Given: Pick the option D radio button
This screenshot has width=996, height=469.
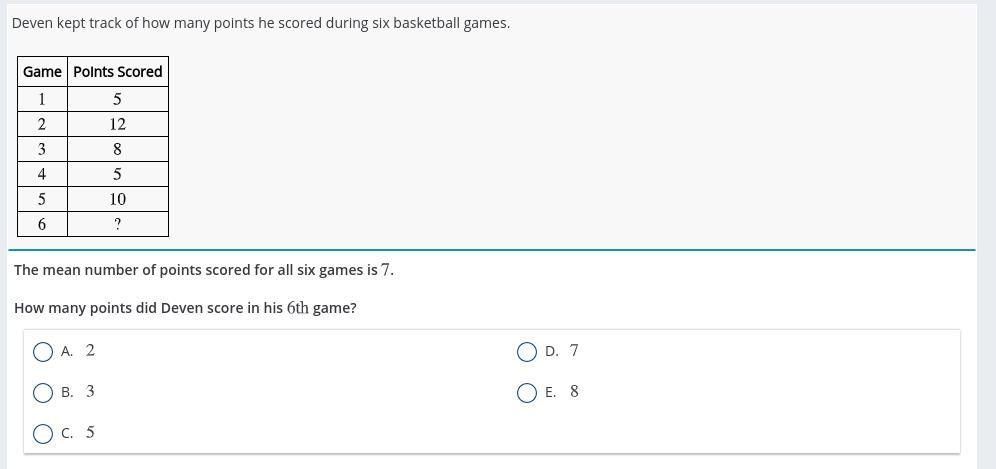Looking at the screenshot, I should (527, 352).
